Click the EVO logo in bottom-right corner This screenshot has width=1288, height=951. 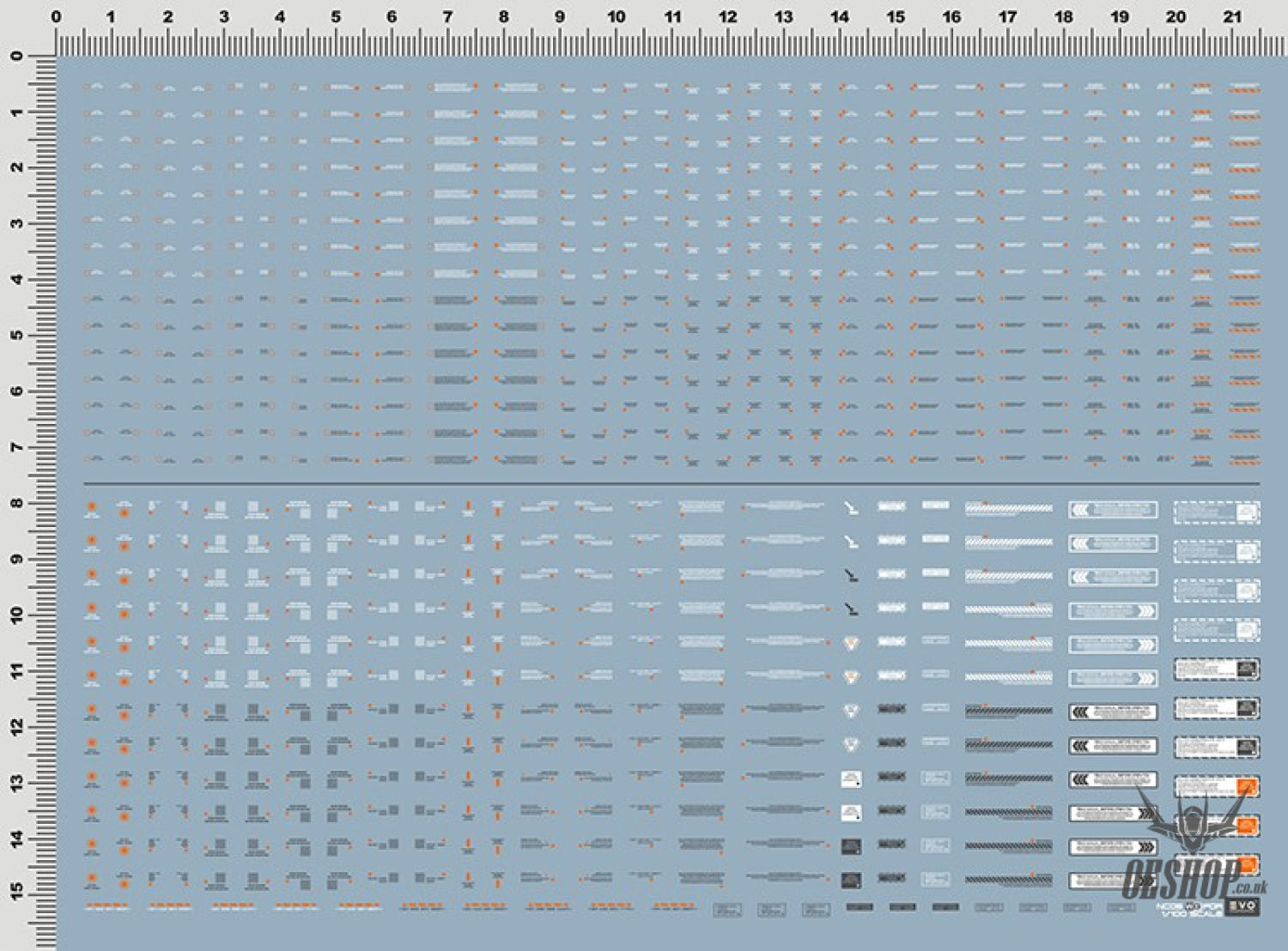[1242, 906]
